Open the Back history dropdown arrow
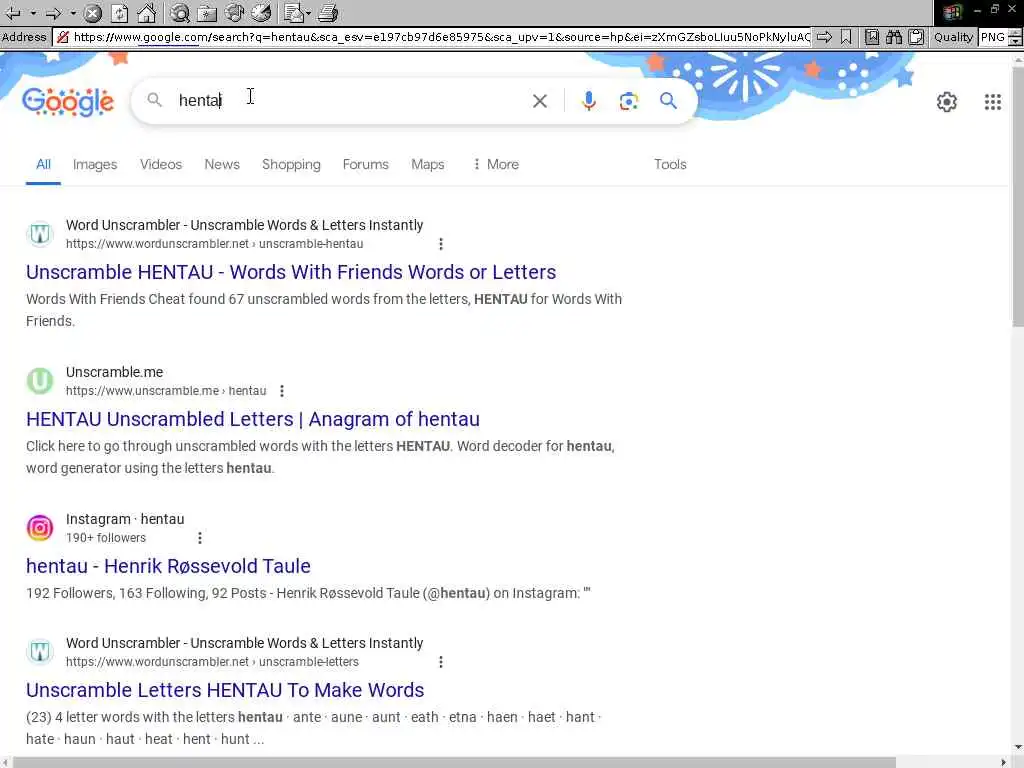 (33, 13)
